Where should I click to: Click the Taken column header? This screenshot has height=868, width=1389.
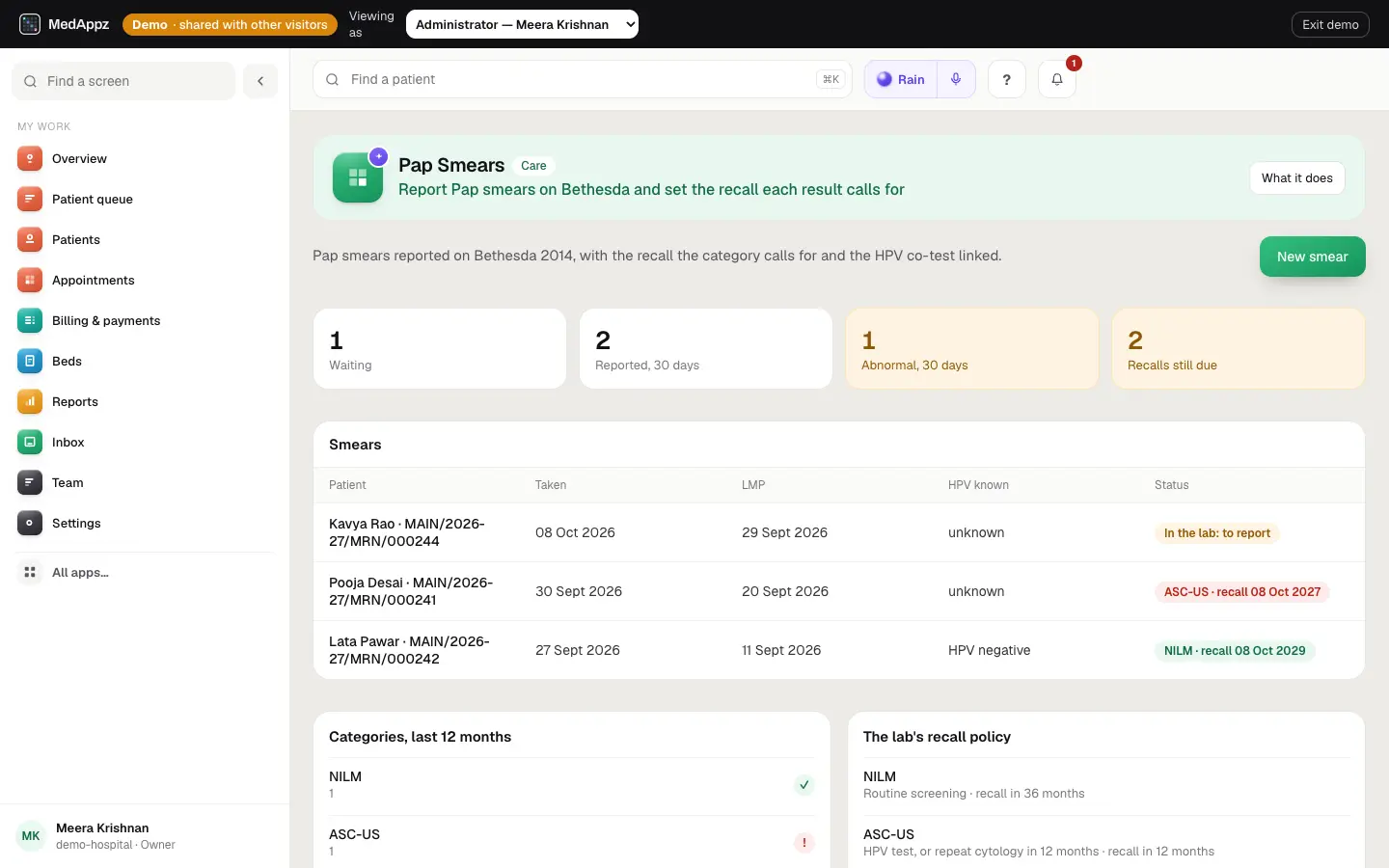tap(551, 485)
